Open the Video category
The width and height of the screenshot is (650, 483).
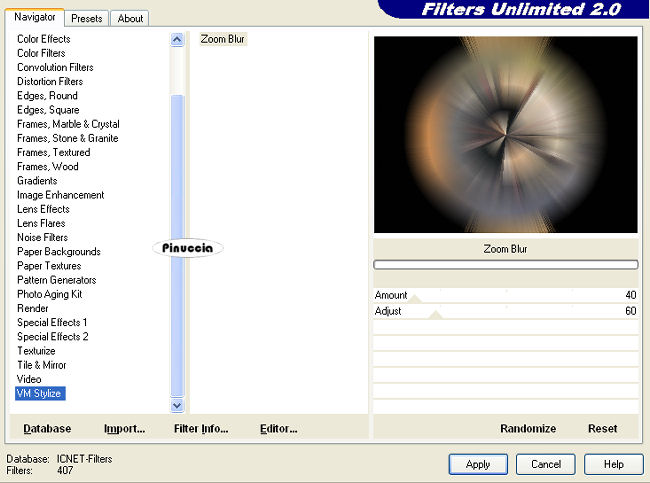coord(29,379)
